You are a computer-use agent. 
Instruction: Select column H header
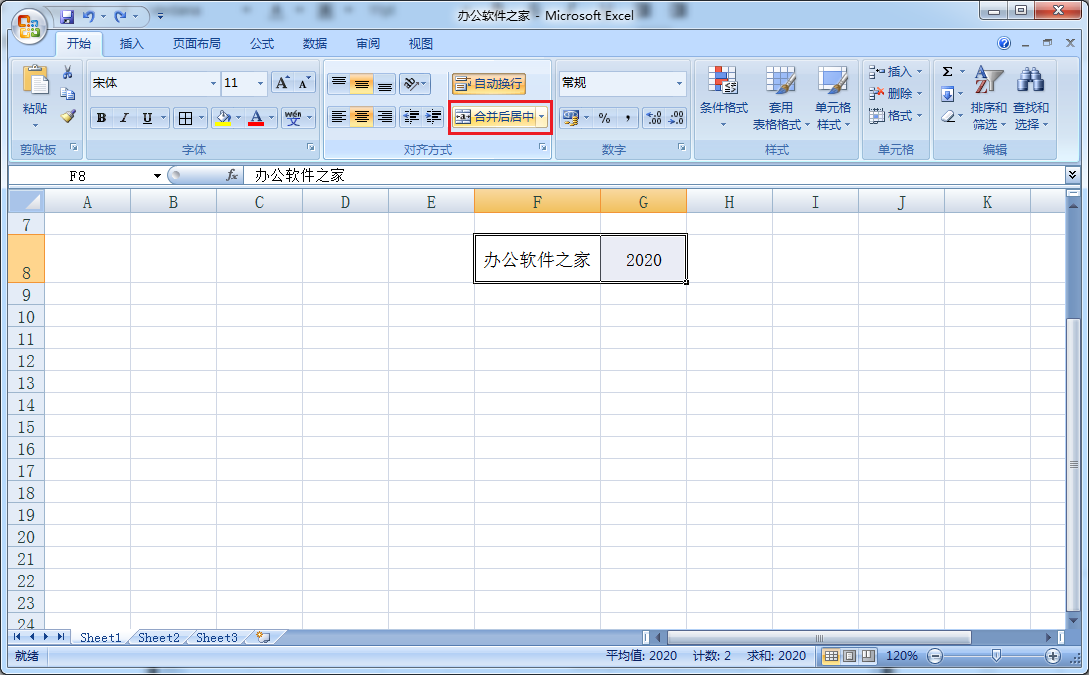pos(729,202)
